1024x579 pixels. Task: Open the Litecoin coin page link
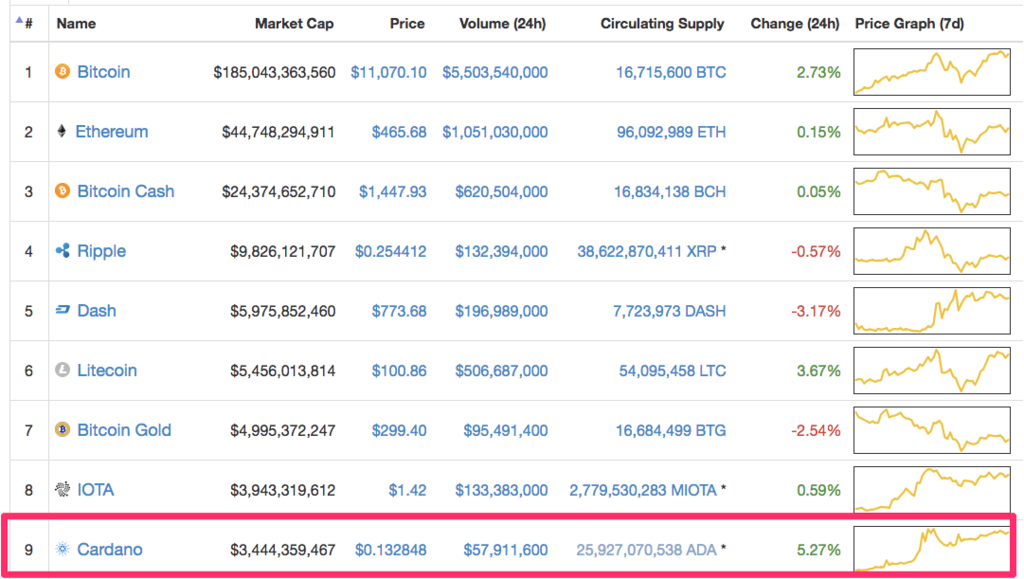[x=107, y=370]
